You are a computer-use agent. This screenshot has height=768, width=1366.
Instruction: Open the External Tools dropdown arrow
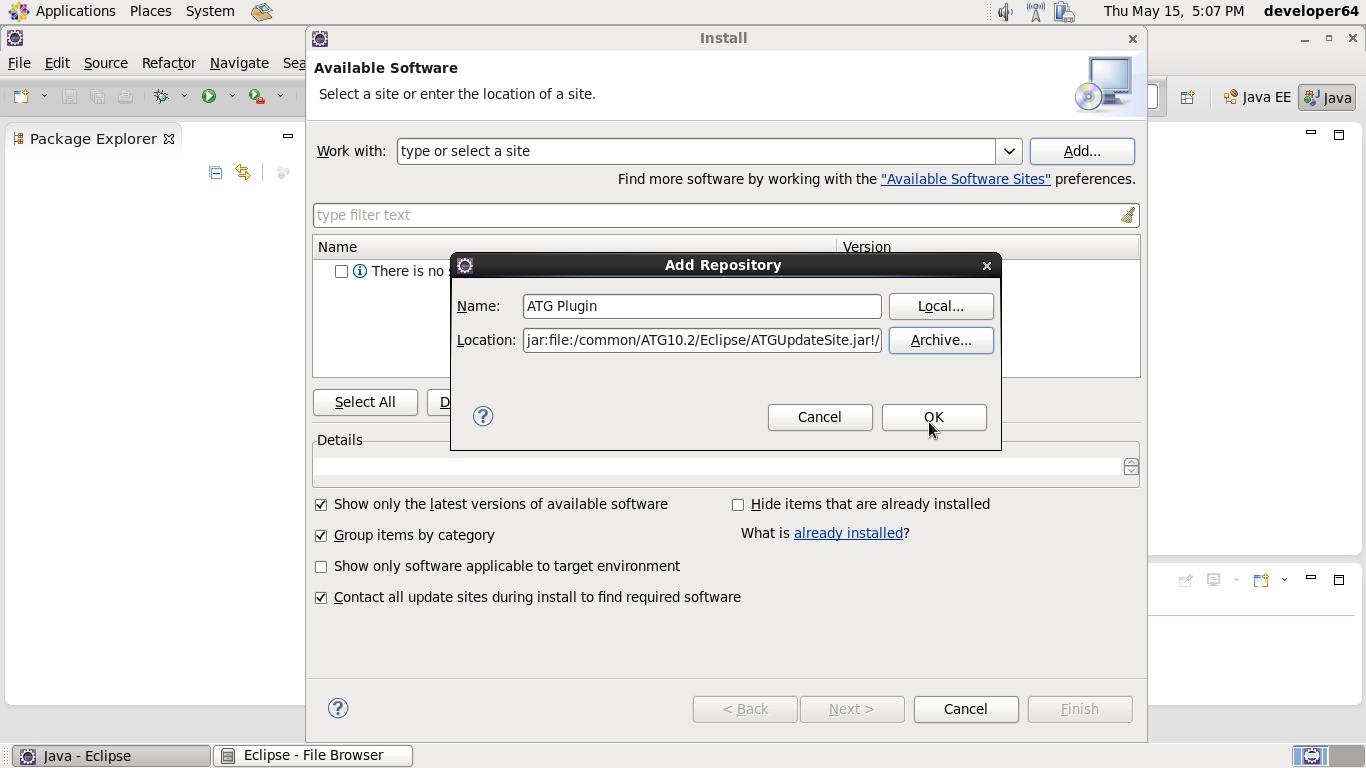[x=280, y=96]
